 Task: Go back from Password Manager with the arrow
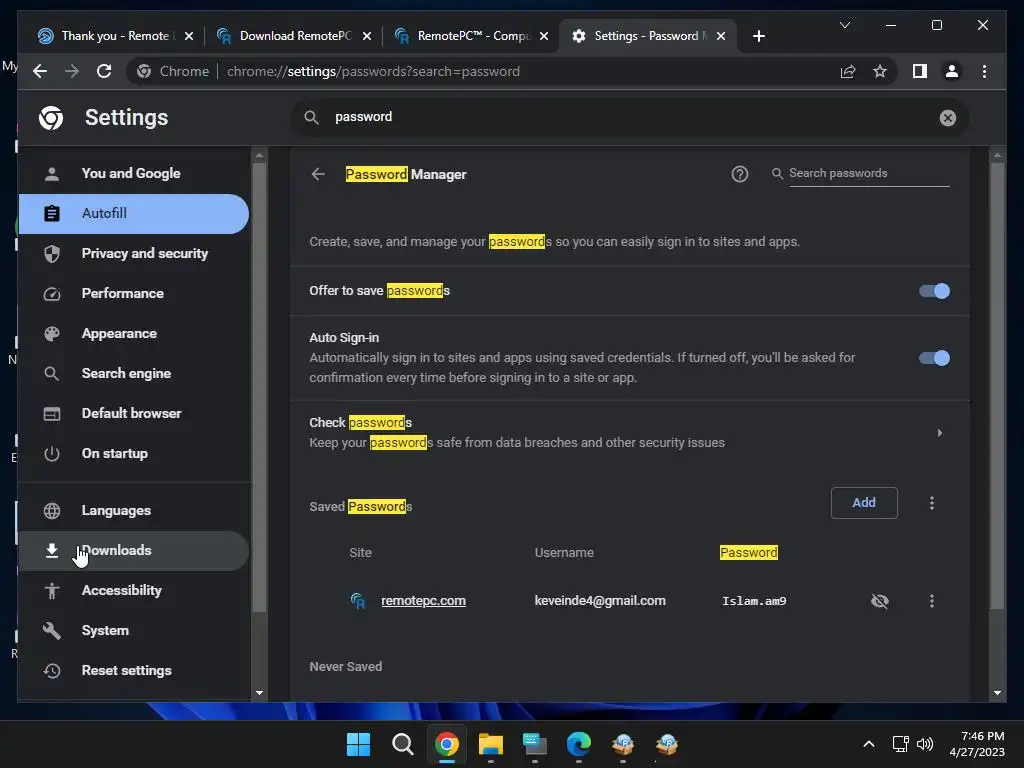(x=318, y=174)
